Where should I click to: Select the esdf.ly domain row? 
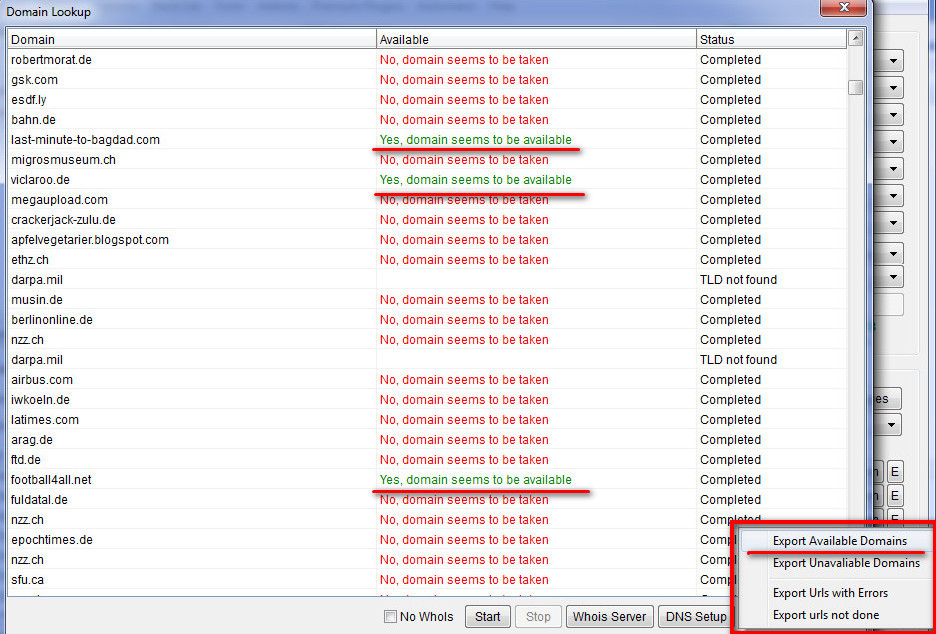click(427, 100)
